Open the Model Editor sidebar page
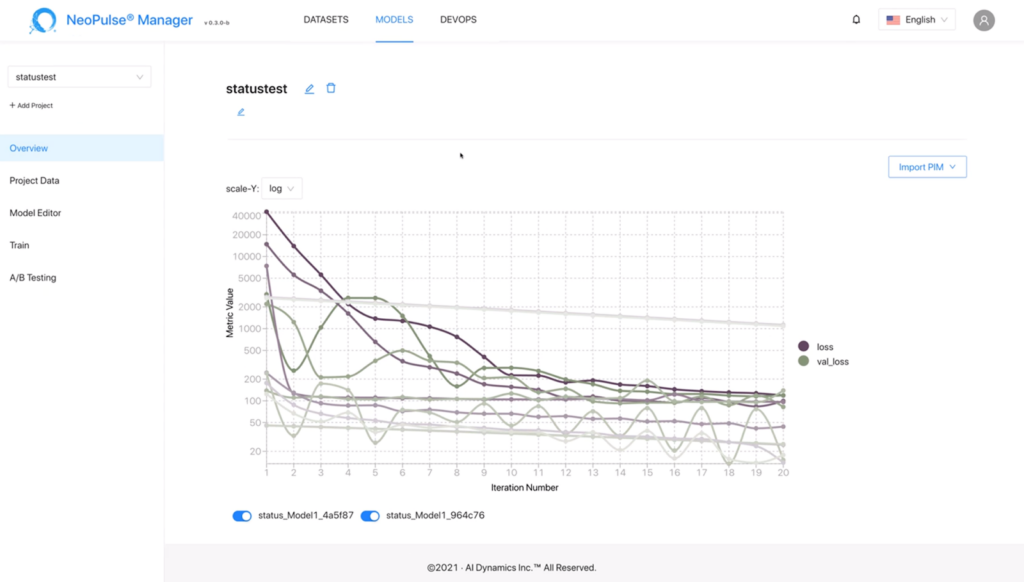This screenshot has width=1024, height=582. pos(35,213)
